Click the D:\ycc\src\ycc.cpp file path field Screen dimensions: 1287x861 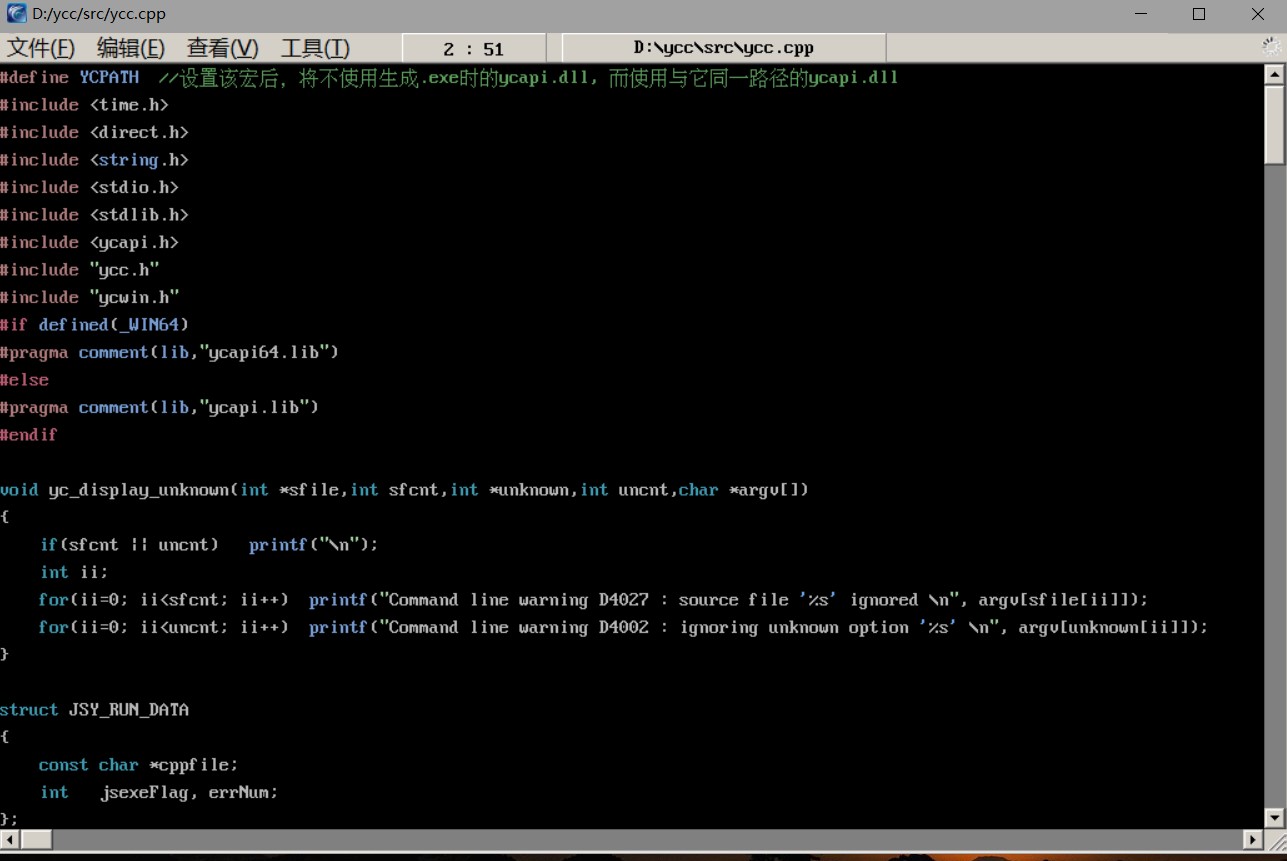[x=723, y=48]
